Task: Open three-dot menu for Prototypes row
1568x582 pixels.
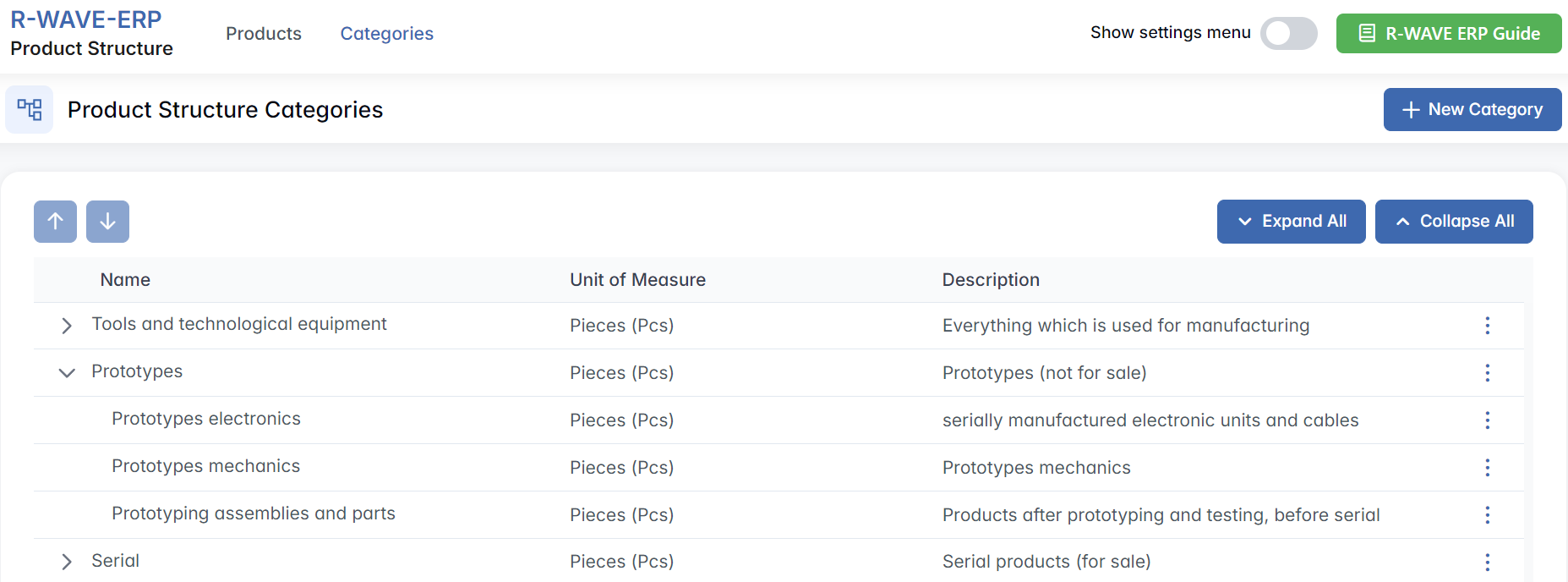Action: pos(1487,373)
